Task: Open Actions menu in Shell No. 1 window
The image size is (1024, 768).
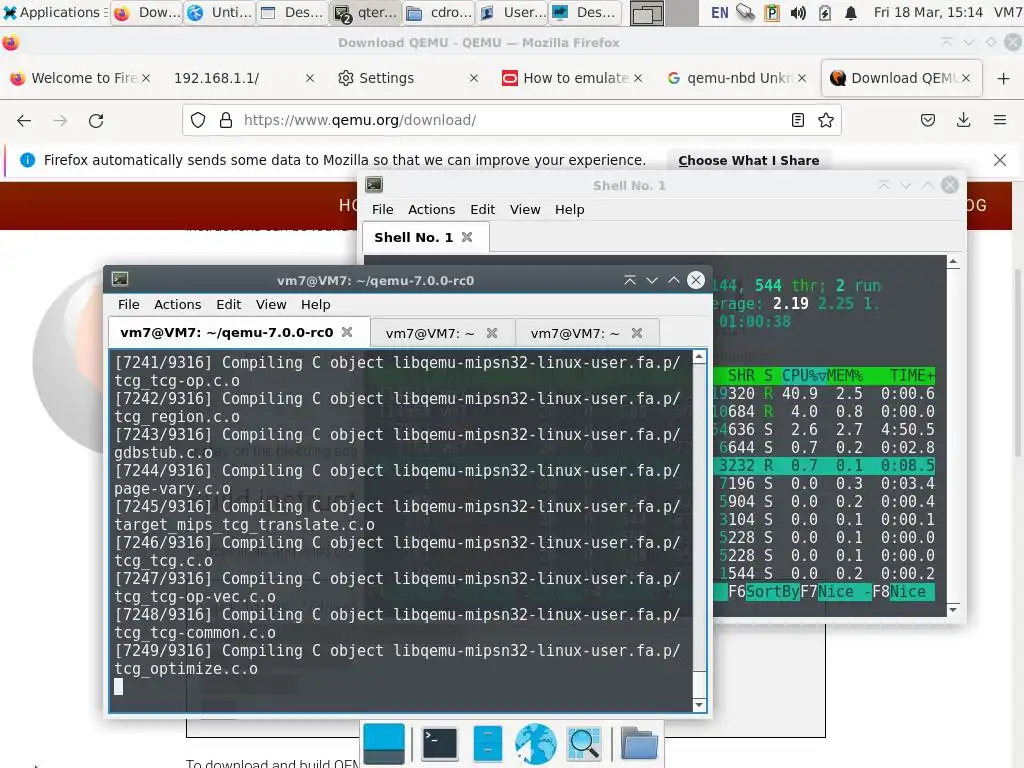Action: pos(432,210)
